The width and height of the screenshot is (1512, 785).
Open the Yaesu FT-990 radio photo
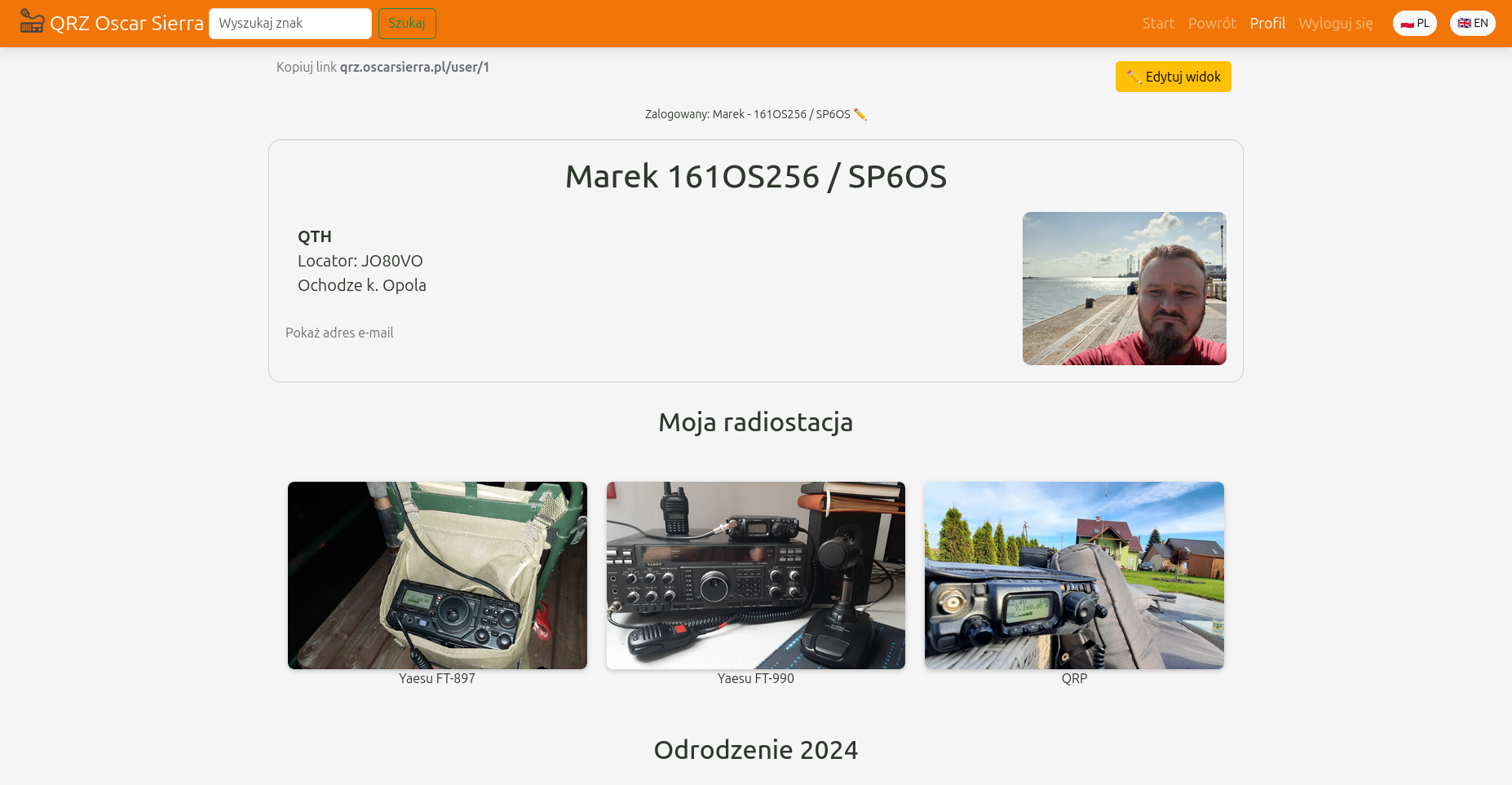755,576
